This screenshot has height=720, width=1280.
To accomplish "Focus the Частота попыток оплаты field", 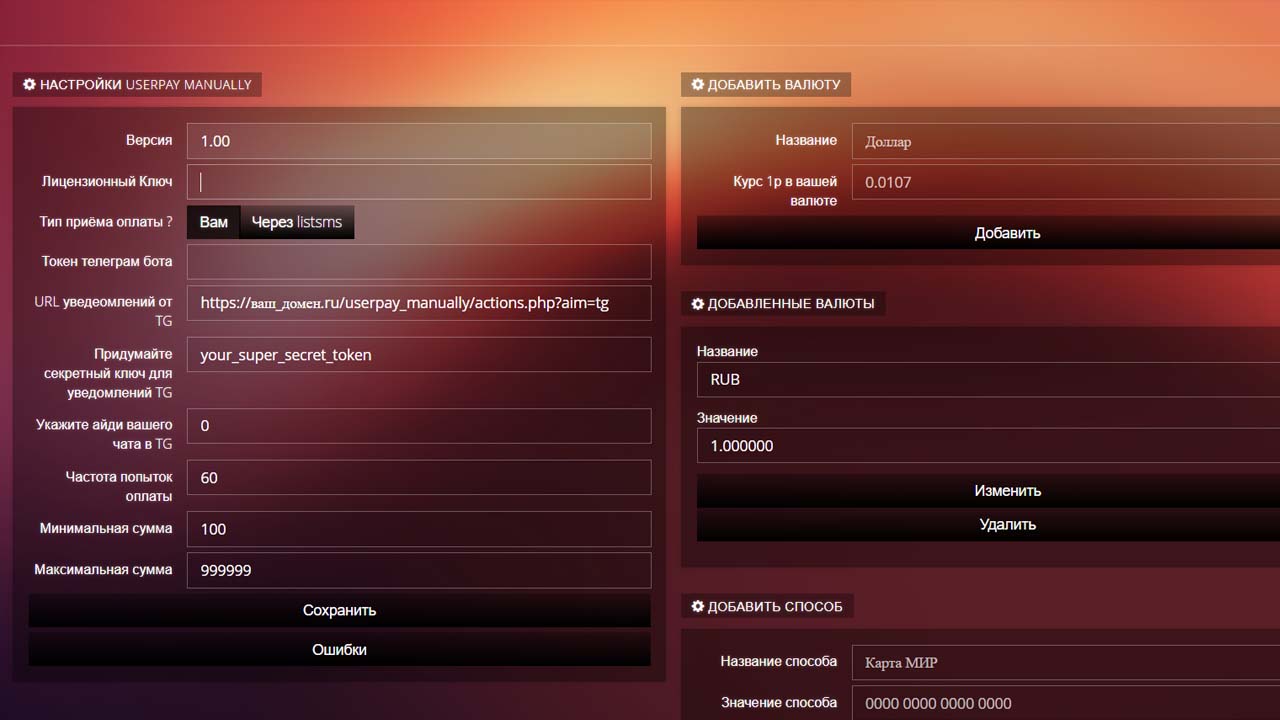I will (419, 478).
